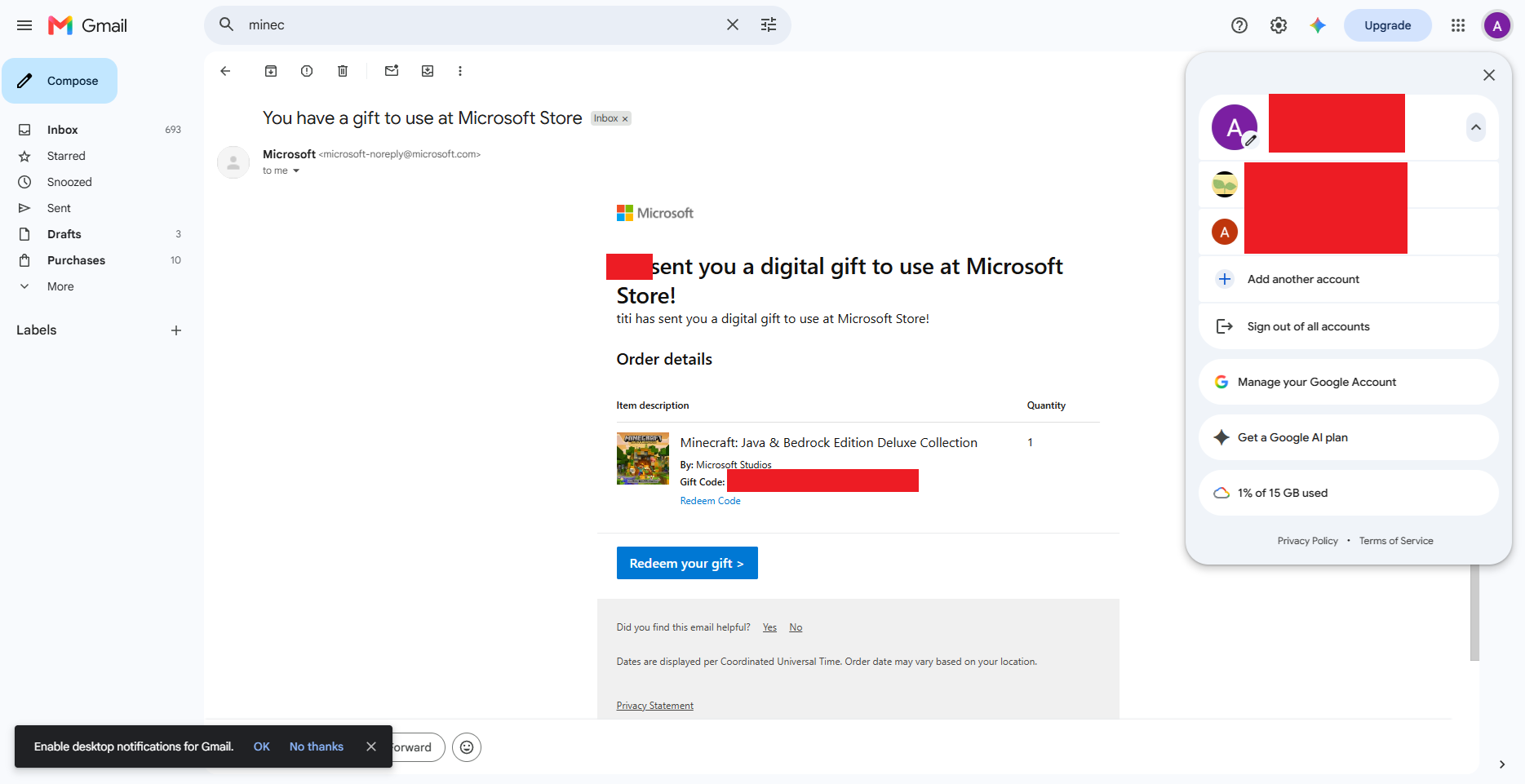This screenshot has height=784, width=1525.
Task: Open the Google apps grid
Action: (1458, 25)
